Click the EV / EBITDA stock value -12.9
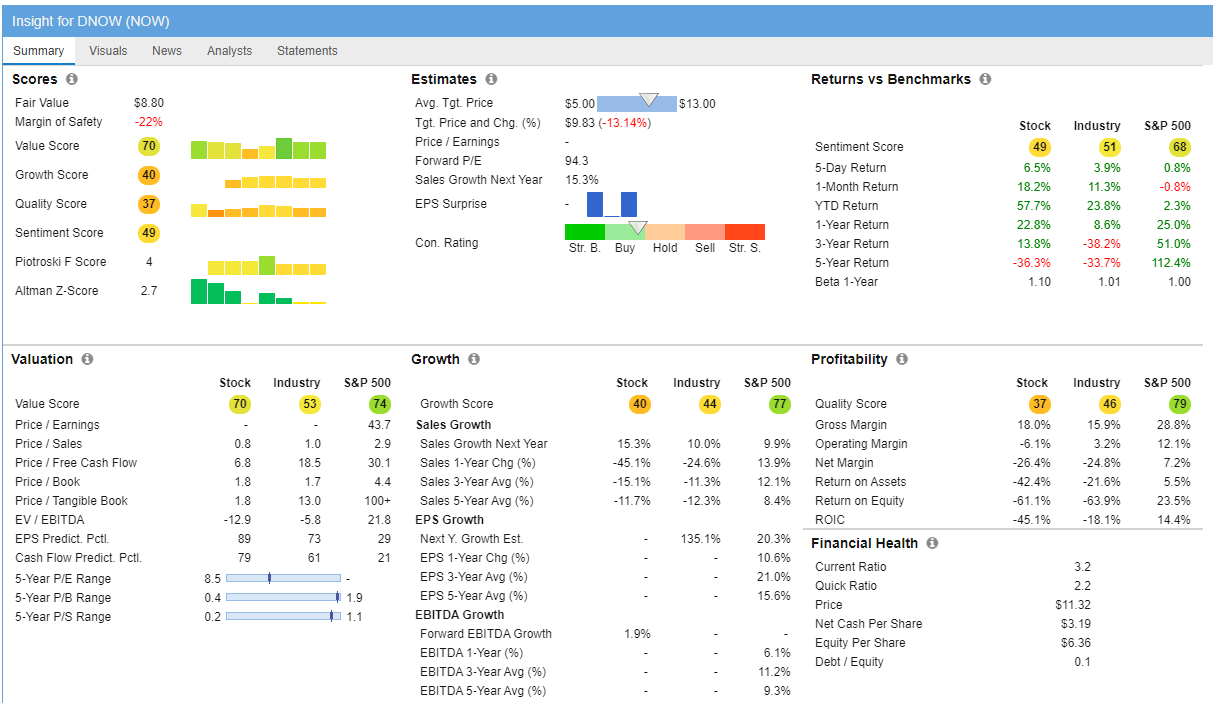Viewport: 1213px width, 703px height. click(236, 520)
